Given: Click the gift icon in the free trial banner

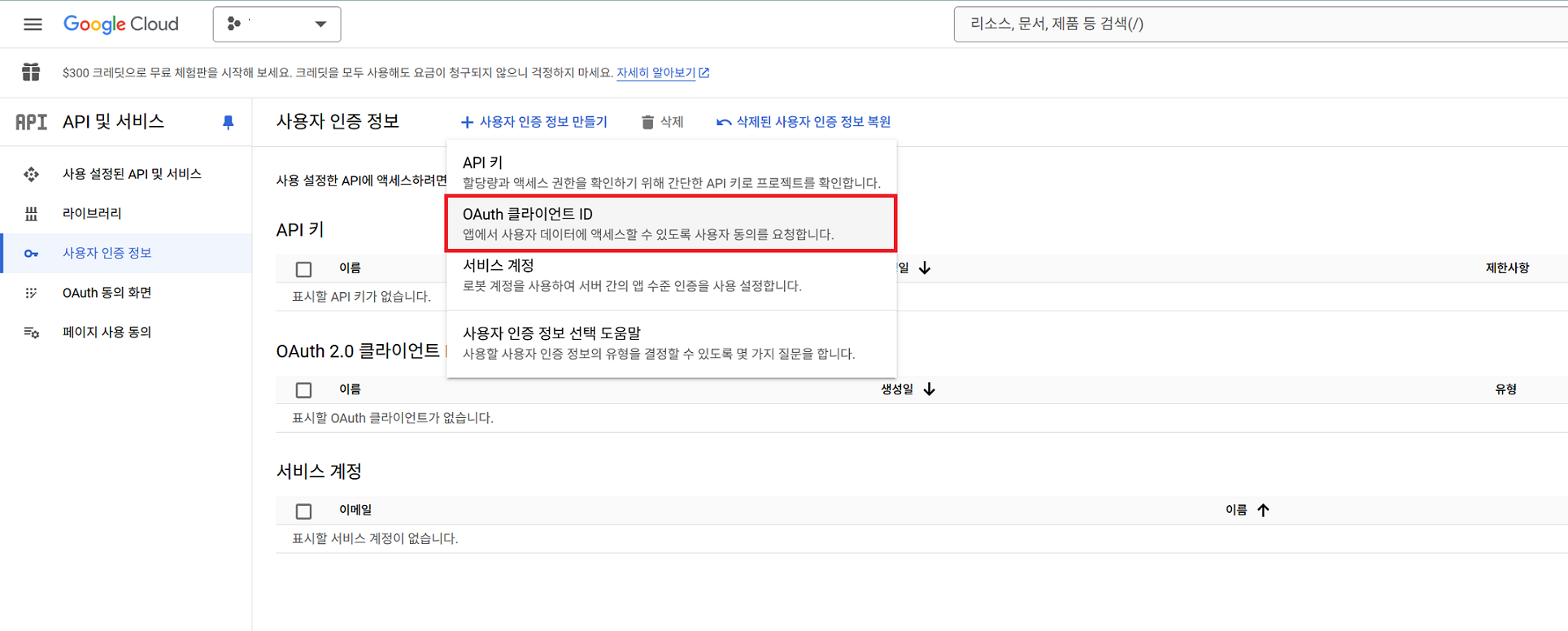Looking at the screenshot, I should [x=31, y=72].
